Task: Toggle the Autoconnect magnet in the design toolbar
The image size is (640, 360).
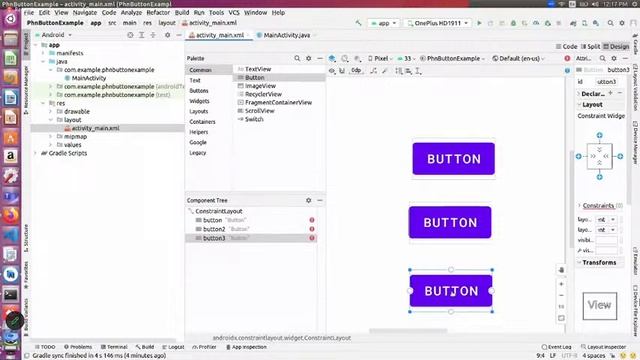Action: point(342,71)
